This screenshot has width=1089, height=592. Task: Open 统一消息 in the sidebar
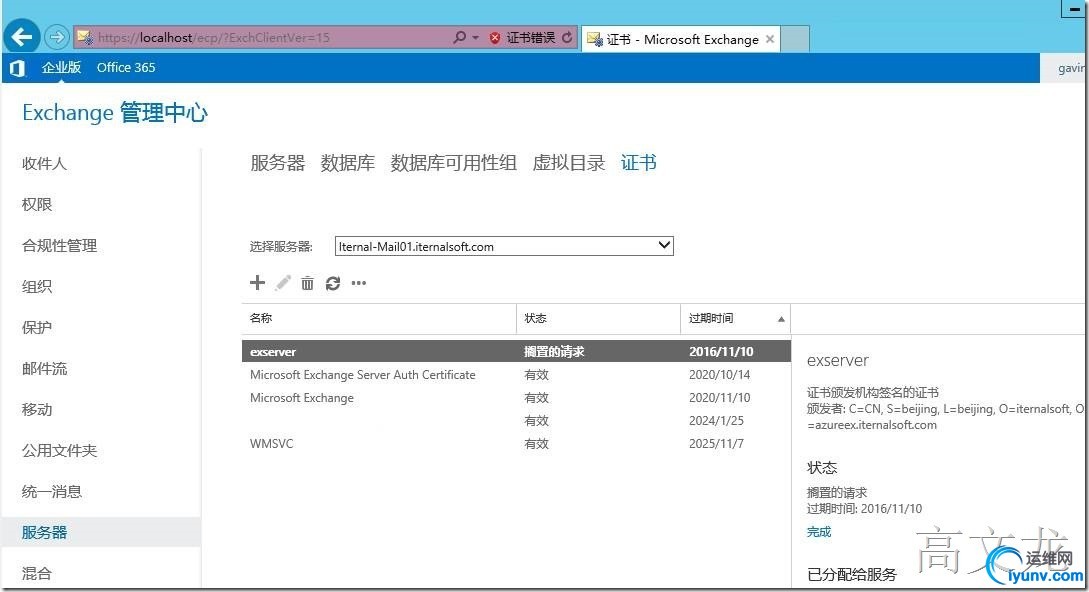click(52, 491)
